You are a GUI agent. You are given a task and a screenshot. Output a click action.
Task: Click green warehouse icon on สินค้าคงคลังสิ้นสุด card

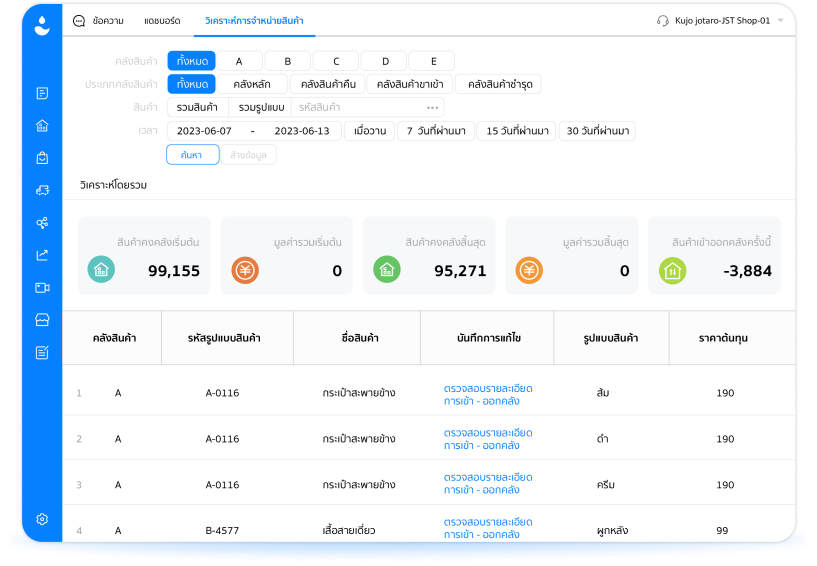pos(387,269)
